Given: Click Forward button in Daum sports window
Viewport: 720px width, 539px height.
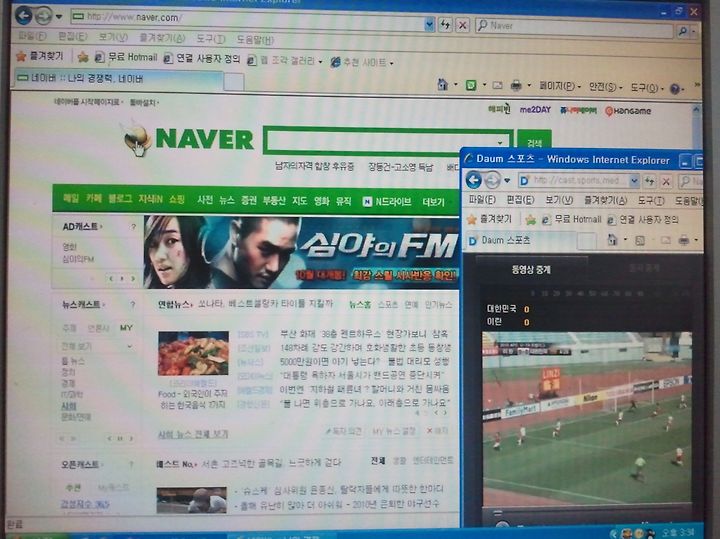Looking at the screenshot, I should (x=493, y=180).
